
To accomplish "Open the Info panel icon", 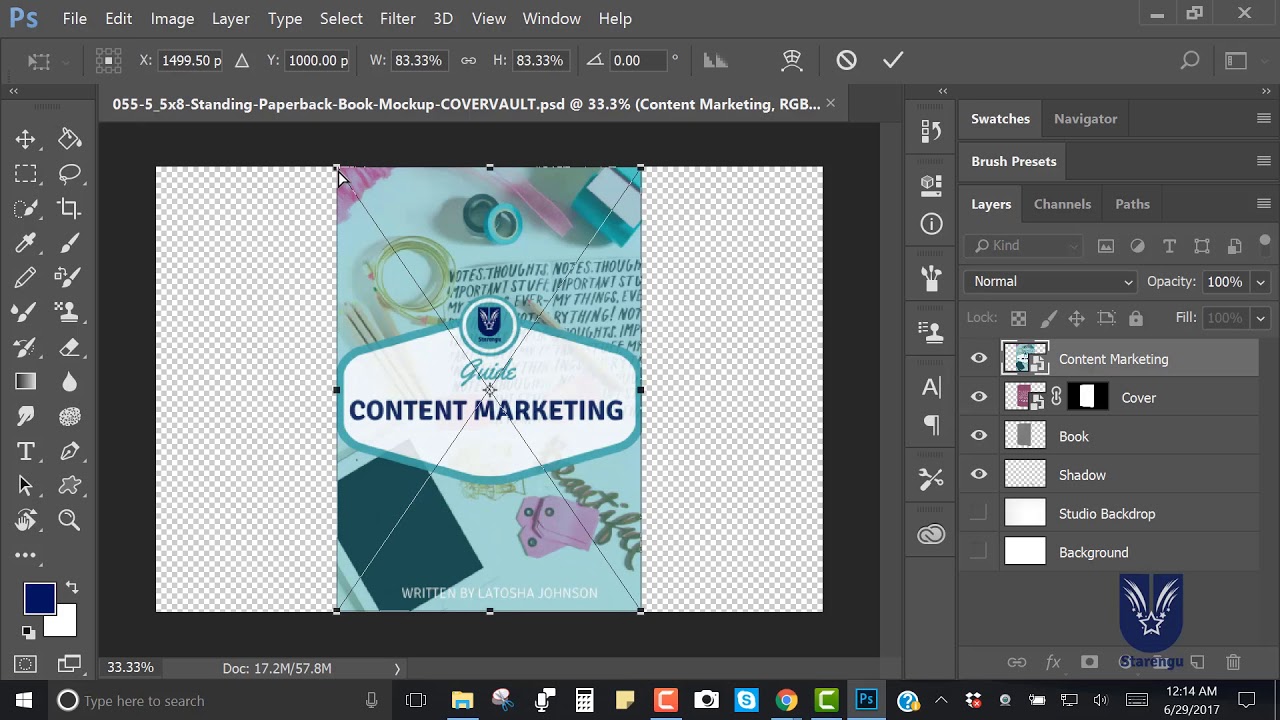I will pyautogui.click(x=931, y=224).
